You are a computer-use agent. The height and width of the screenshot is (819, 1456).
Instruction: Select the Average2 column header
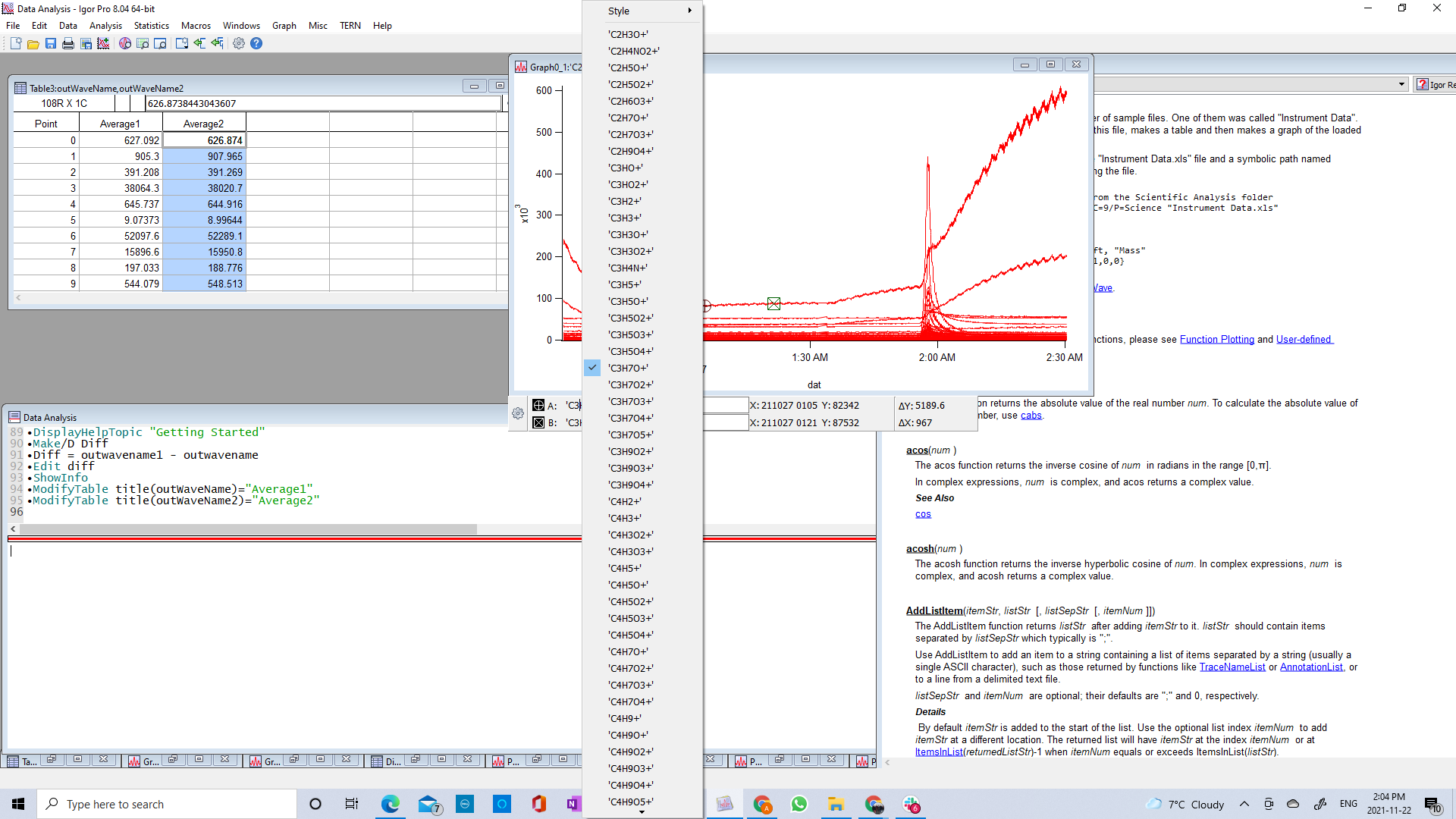(x=204, y=124)
